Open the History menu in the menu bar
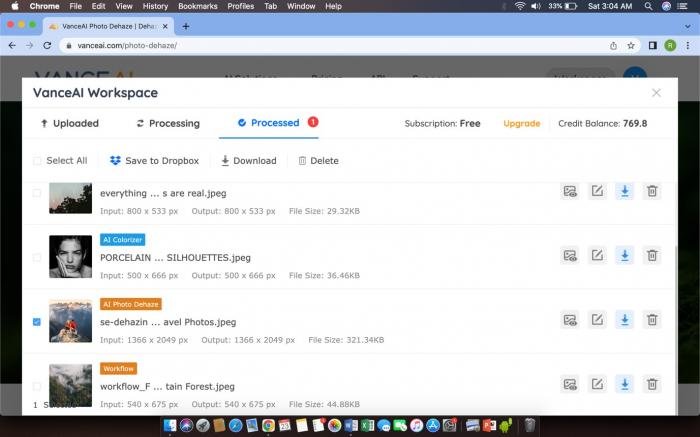The width and height of the screenshot is (700, 437). (155, 6)
